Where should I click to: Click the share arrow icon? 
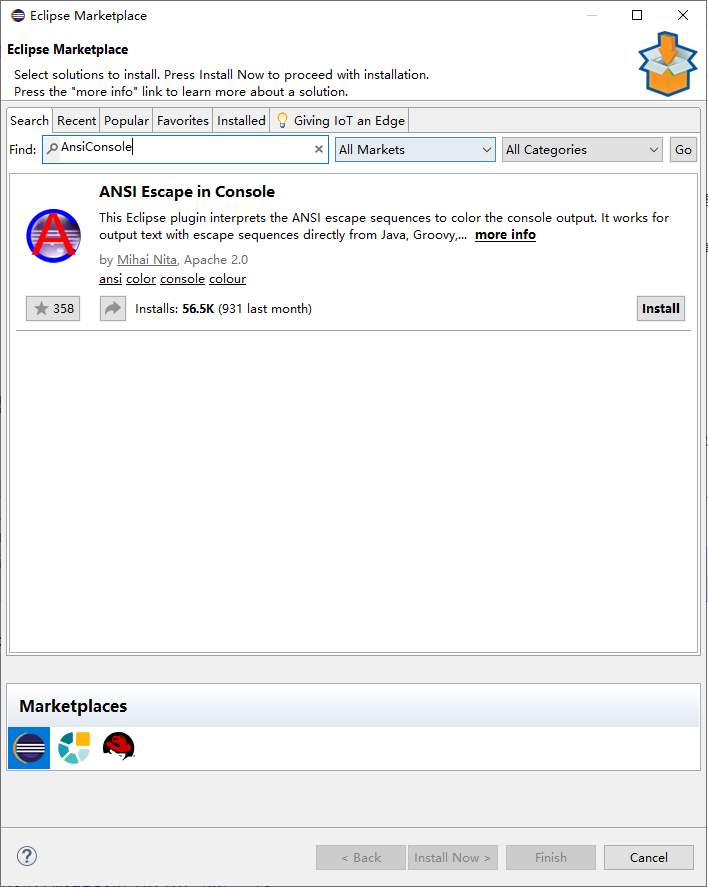[113, 308]
